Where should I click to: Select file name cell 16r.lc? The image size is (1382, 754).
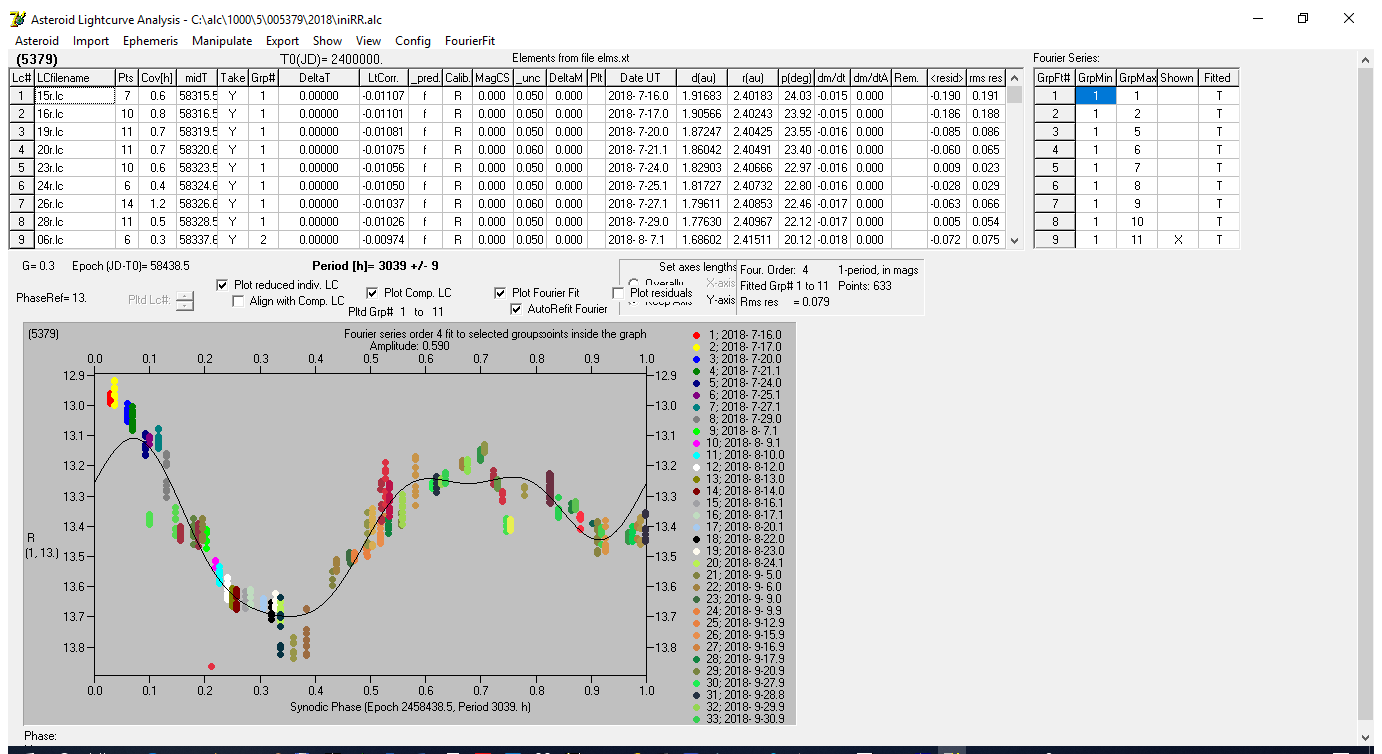click(73, 114)
